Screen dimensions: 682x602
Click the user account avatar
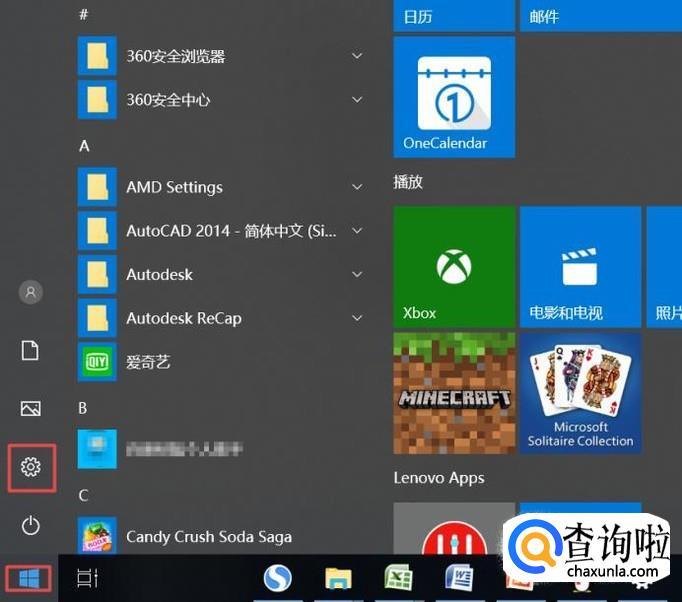point(31,292)
